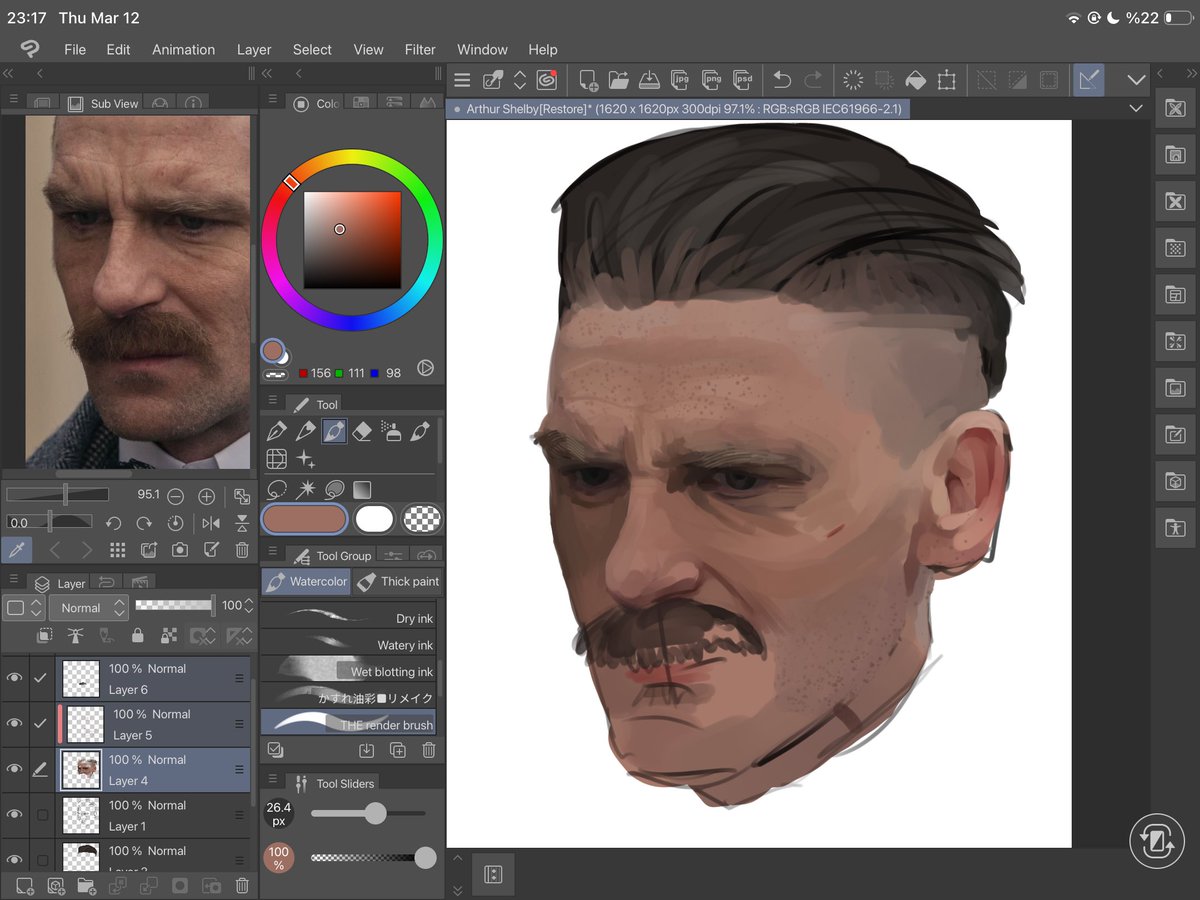Open the Edit menu

[x=118, y=49]
